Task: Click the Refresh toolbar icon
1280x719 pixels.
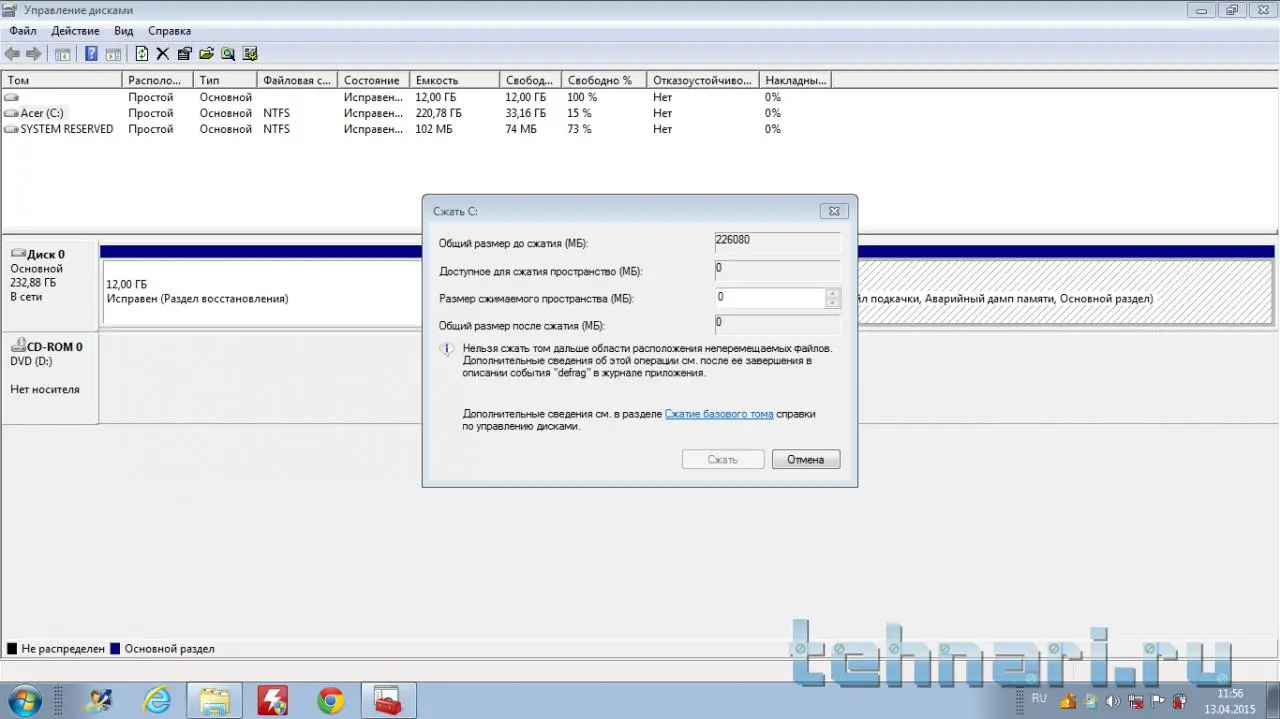Action: (142, 54)
